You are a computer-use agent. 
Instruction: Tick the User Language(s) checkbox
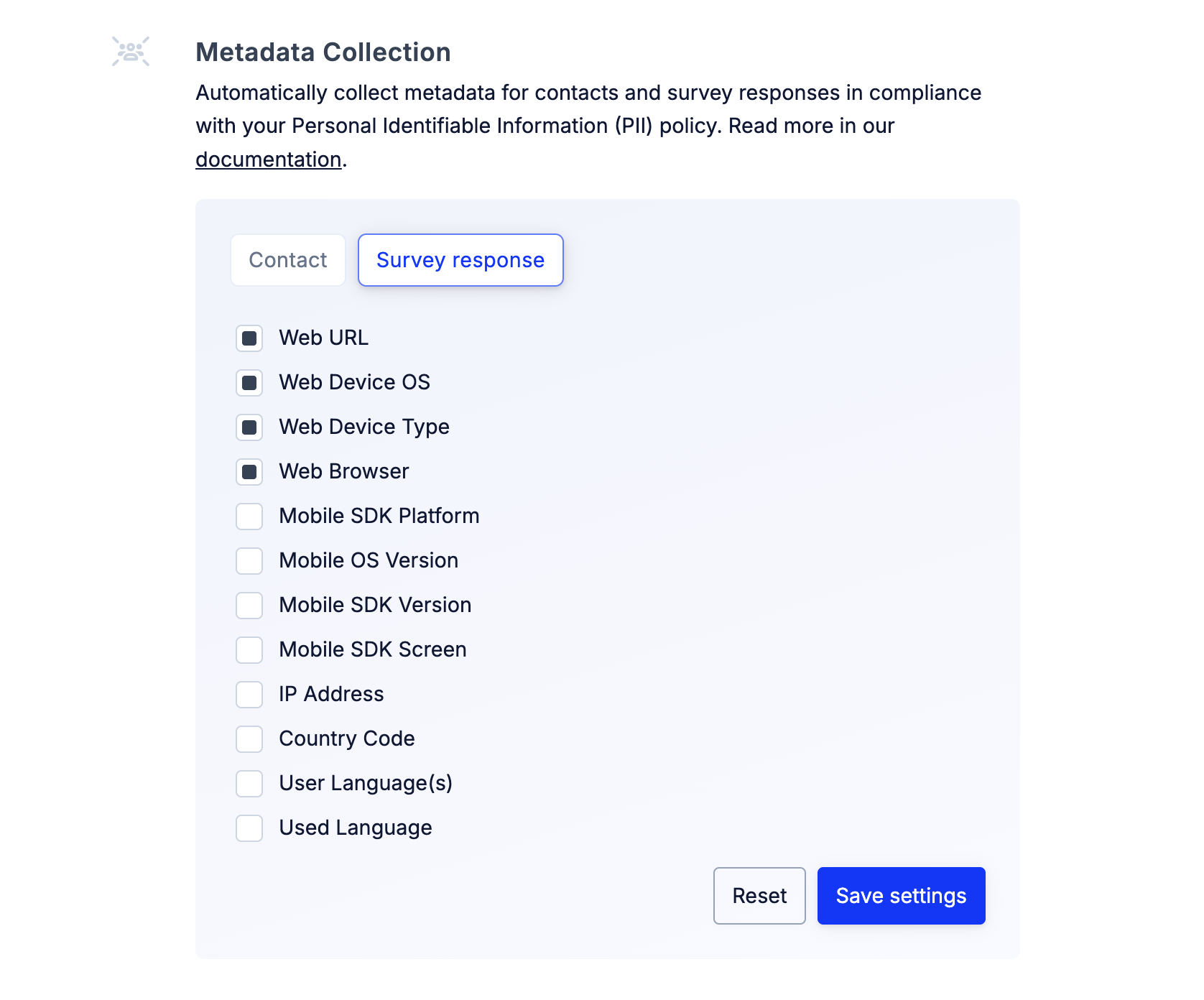(x=249, y=784)
